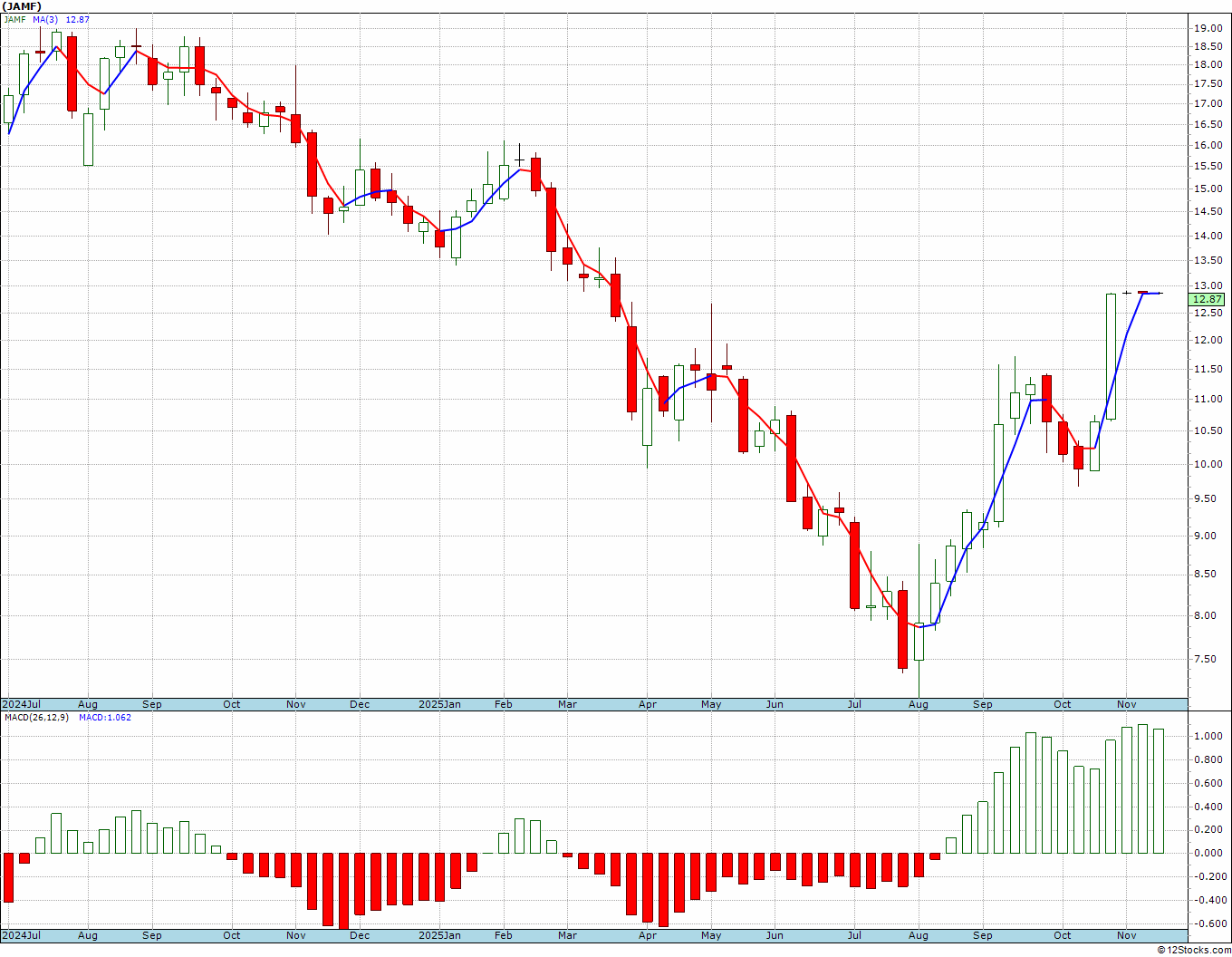Click 0.000 on the MACD axis
The image size is (1232, 957).
[x=1209, y=853]
